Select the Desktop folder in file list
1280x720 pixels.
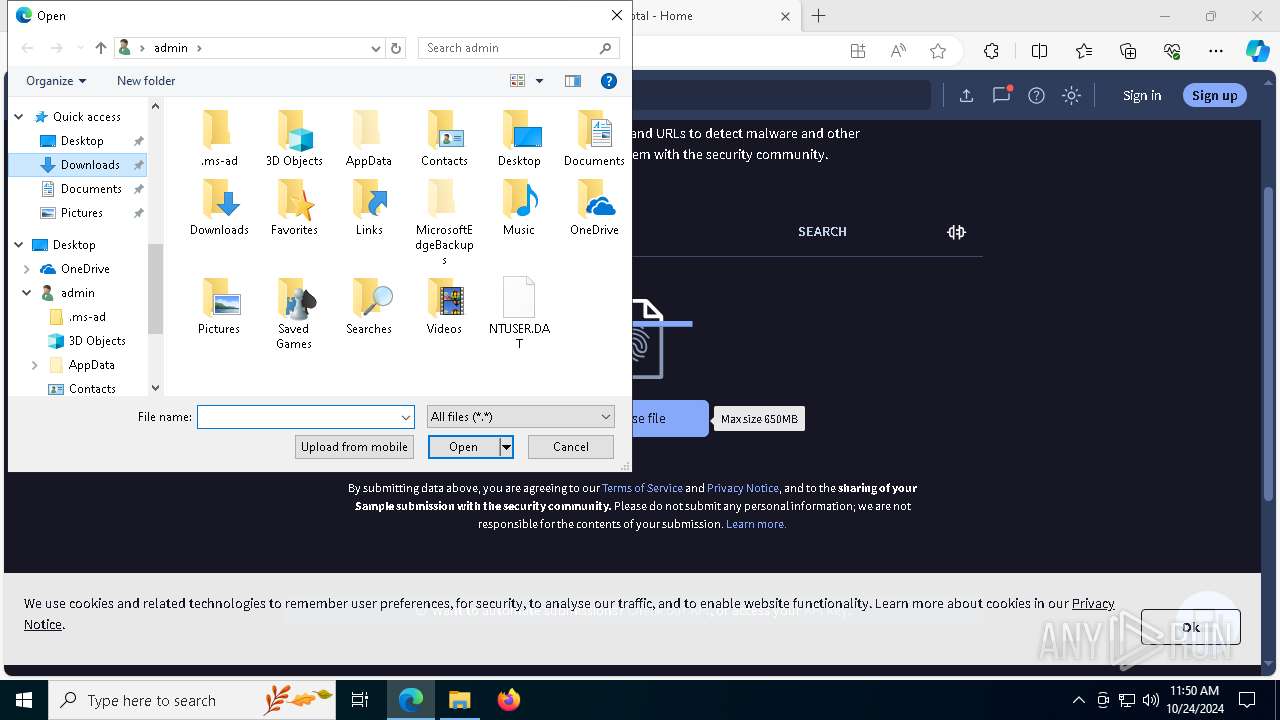(x=519, y=139)
